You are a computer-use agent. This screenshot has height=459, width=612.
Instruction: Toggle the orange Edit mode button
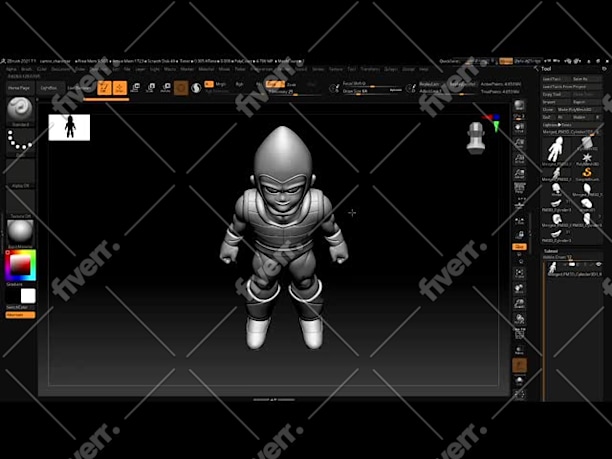click(x=104, y=88)
